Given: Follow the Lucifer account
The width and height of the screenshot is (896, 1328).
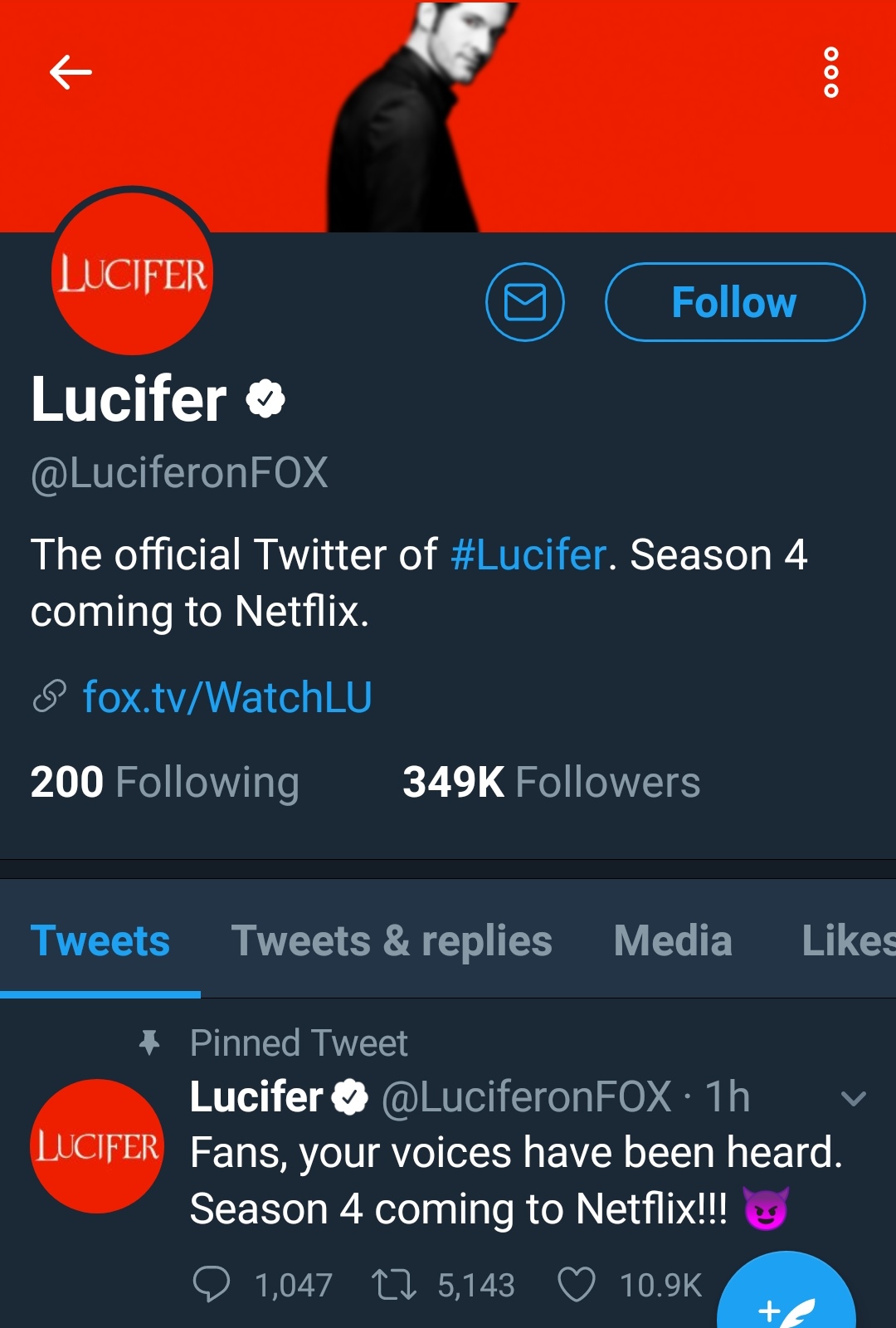Looking at the screenshot, I should [735, 302].
